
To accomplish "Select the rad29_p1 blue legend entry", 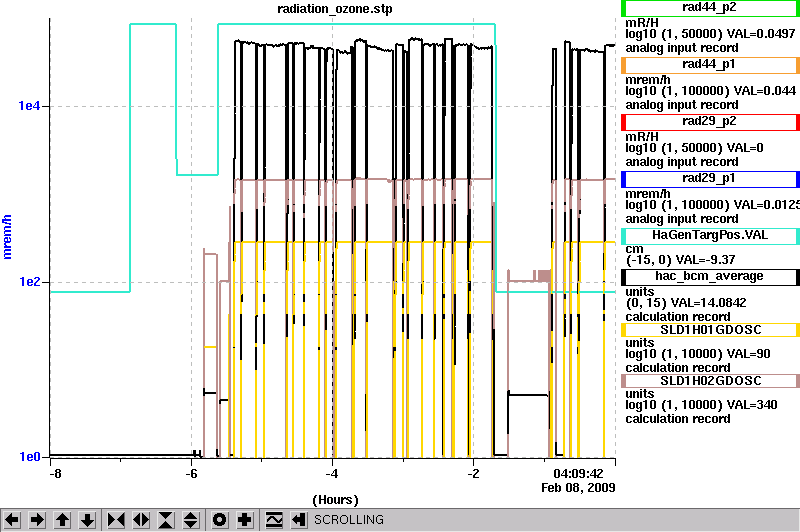I will [x=710, y=179].
